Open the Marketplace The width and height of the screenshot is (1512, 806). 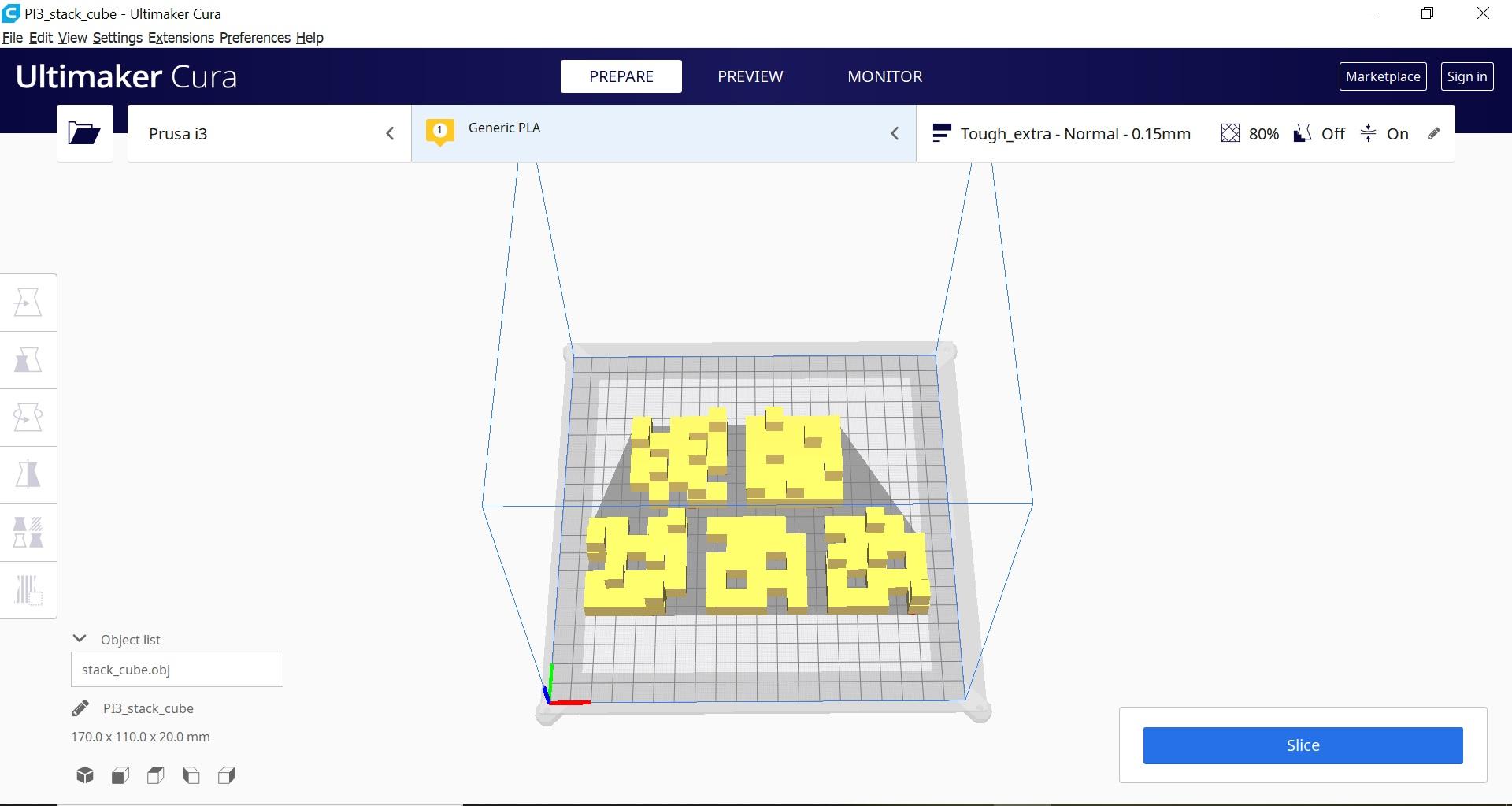point(1383,76)
